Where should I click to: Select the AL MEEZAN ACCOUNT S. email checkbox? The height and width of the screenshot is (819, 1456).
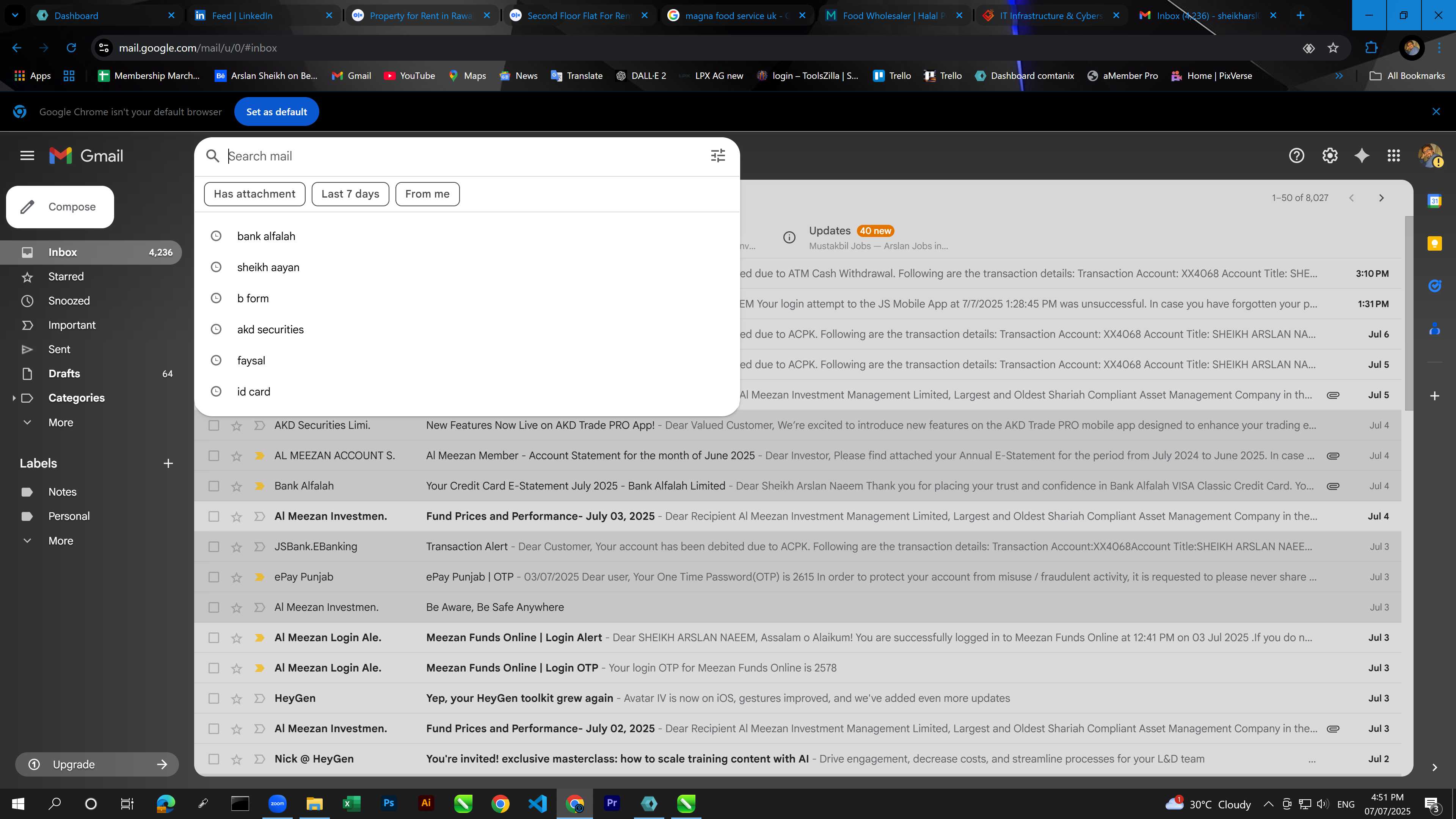213,455
